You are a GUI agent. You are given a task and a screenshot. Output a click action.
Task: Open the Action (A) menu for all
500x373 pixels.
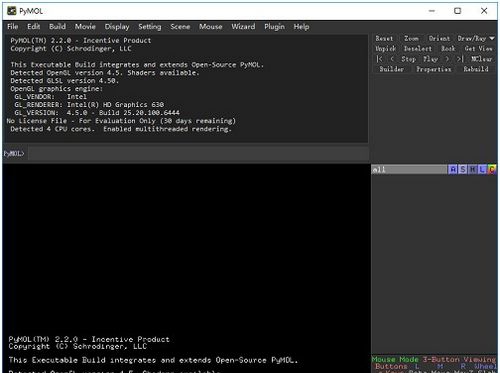tap(453, 170)
